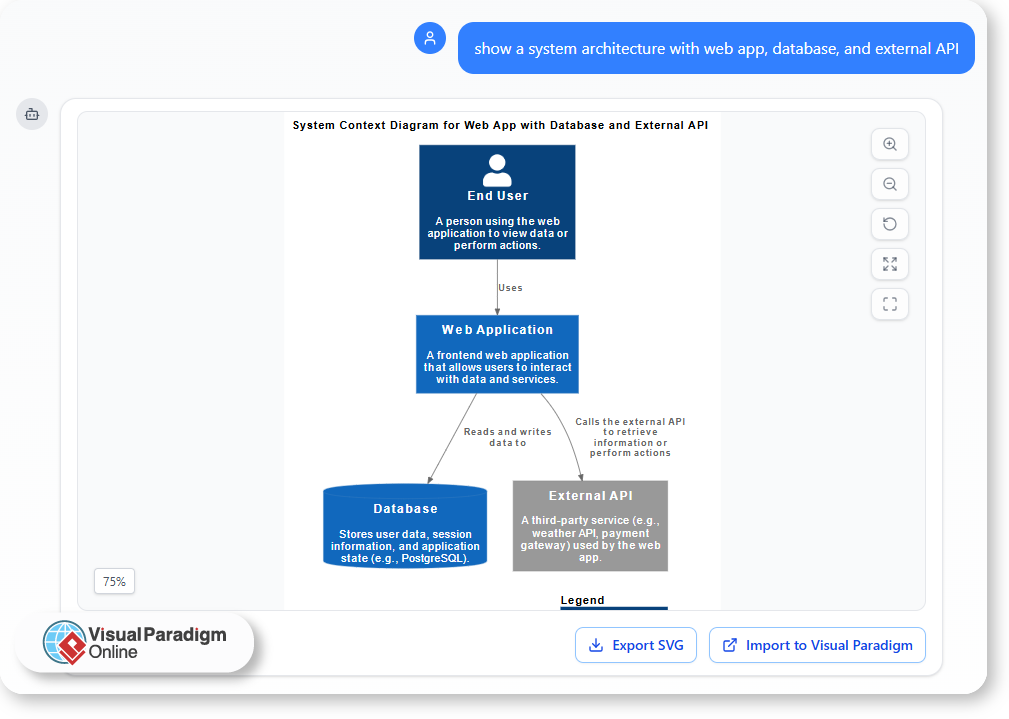The width and height of the screenshot is (1009, 719).
Task: Click the 75% zoom level indicator
Action: [x=113, y=581]
